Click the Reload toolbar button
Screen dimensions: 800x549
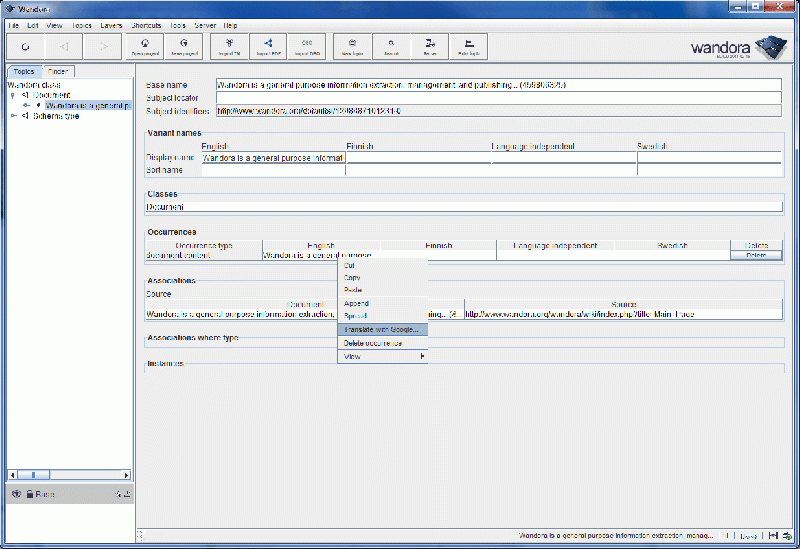click(25, 46)
